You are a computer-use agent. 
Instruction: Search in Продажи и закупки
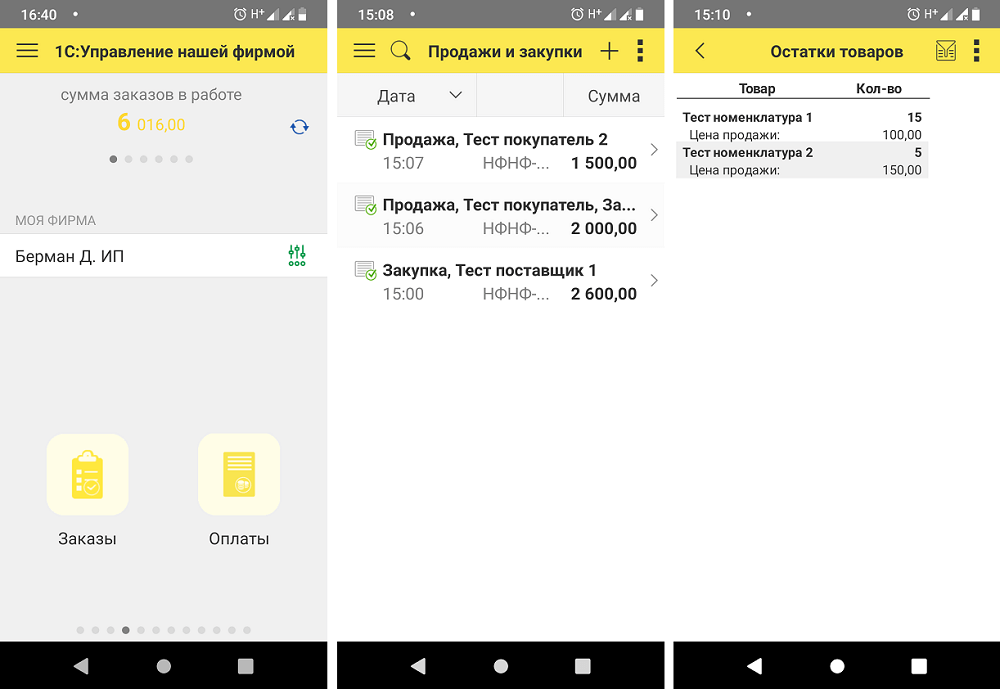pos(401,50)
